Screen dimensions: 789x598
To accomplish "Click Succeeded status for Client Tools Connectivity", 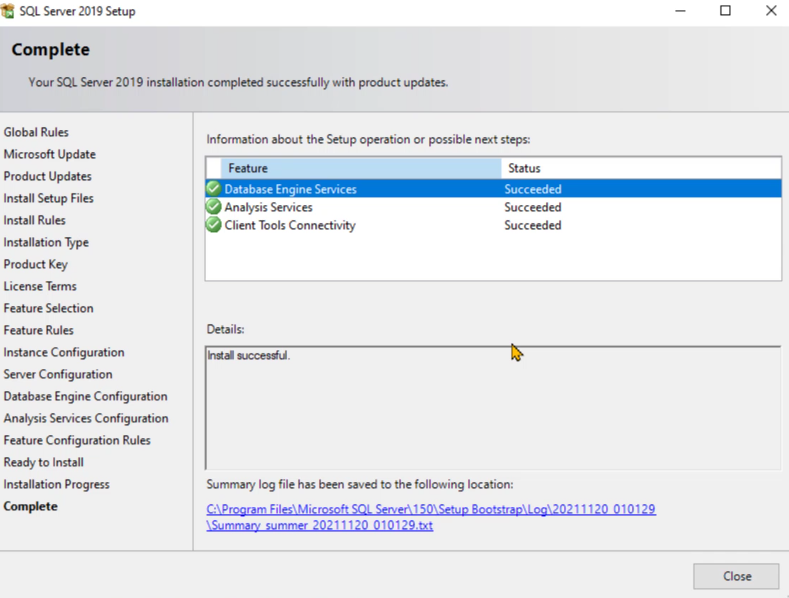I will point(533,226).
